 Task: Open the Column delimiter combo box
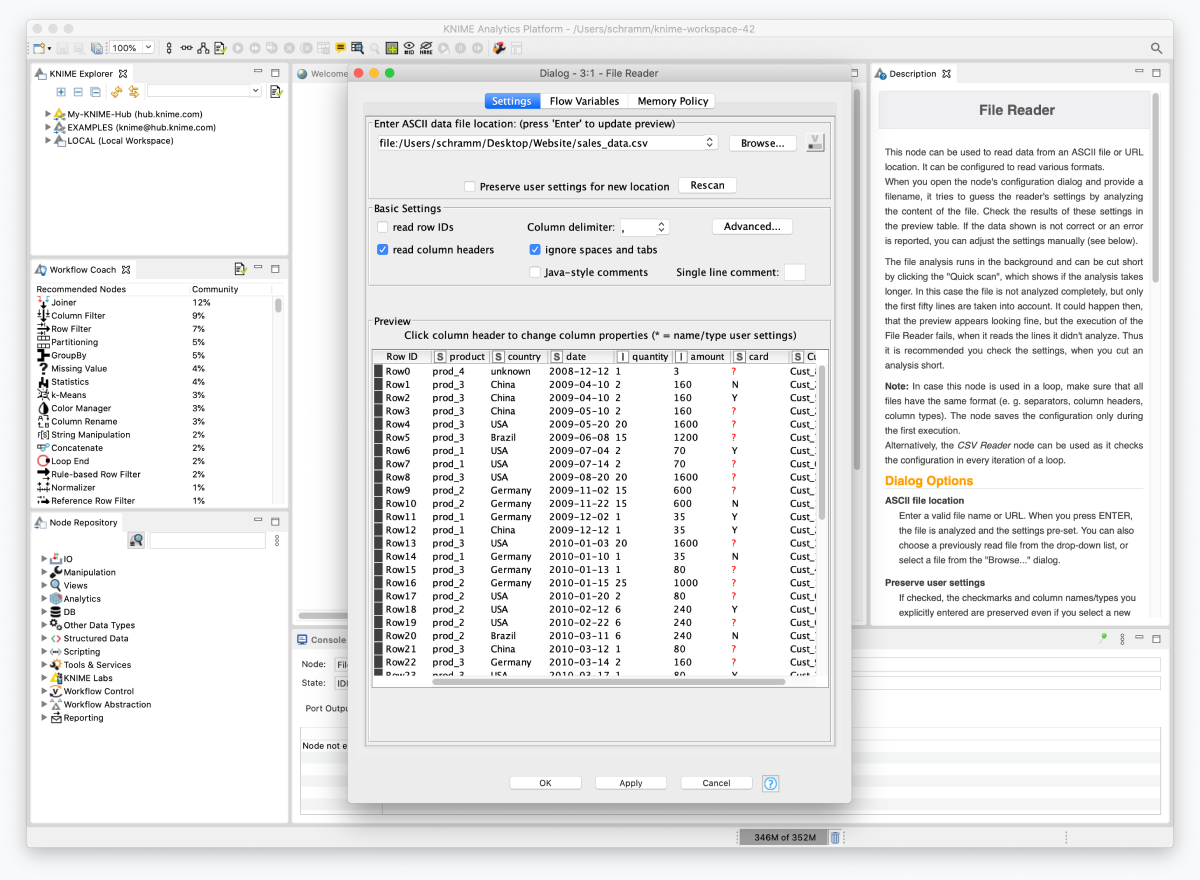(661, 227)
